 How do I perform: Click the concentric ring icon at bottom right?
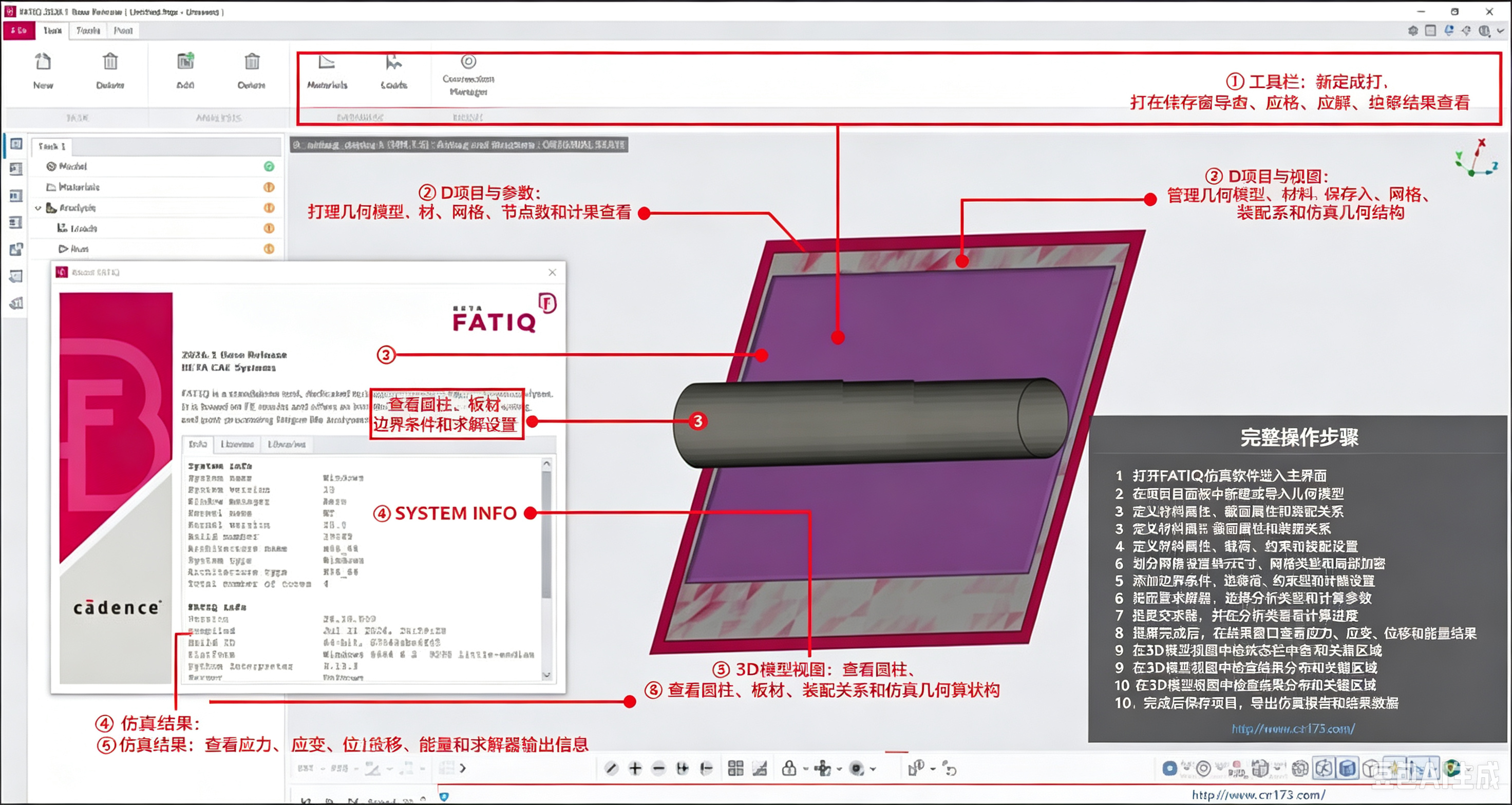point(1203,768)
